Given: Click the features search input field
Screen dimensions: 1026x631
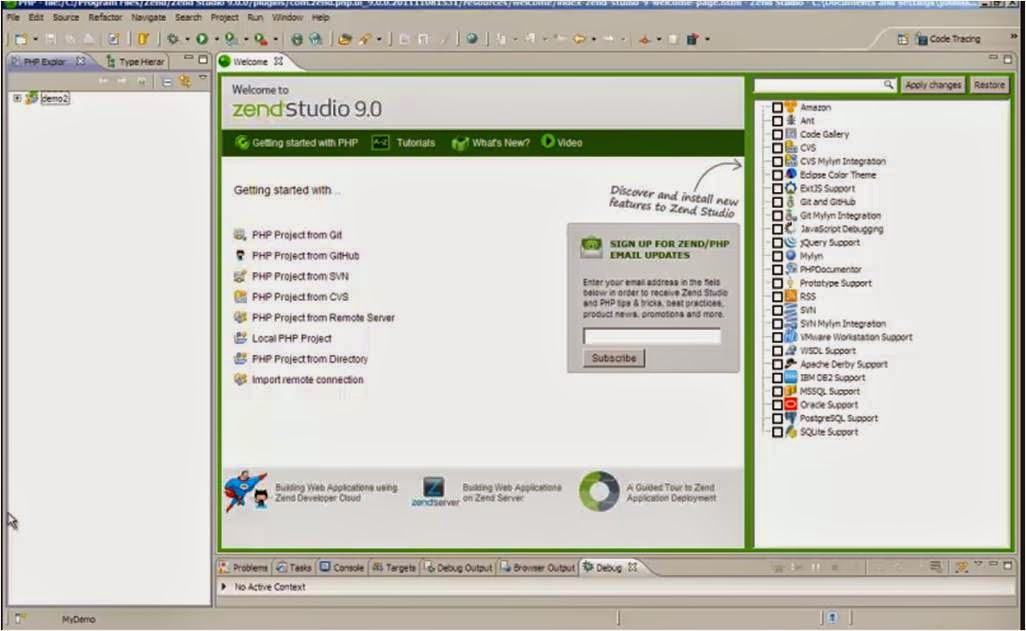Looking at the screenshot, I should coord(824,85).
